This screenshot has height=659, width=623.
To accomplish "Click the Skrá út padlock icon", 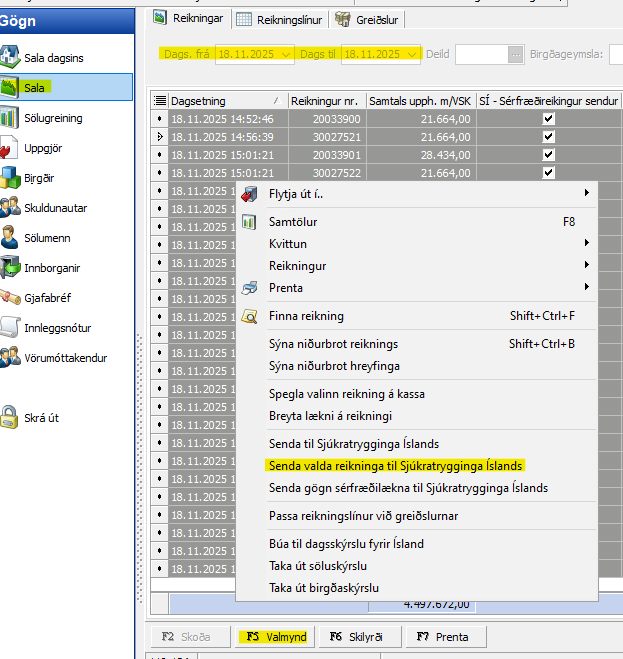I will [x=11, y=417].
